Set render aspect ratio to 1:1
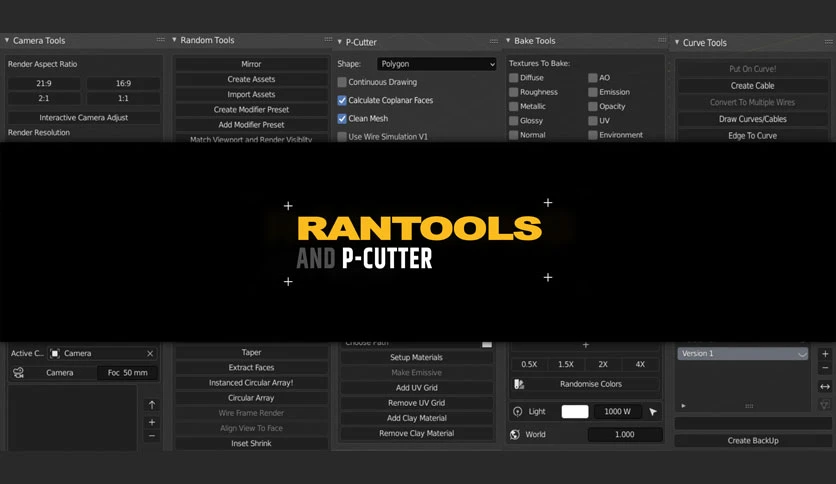Screen dimensions: 836x484 tap(123, 99)
